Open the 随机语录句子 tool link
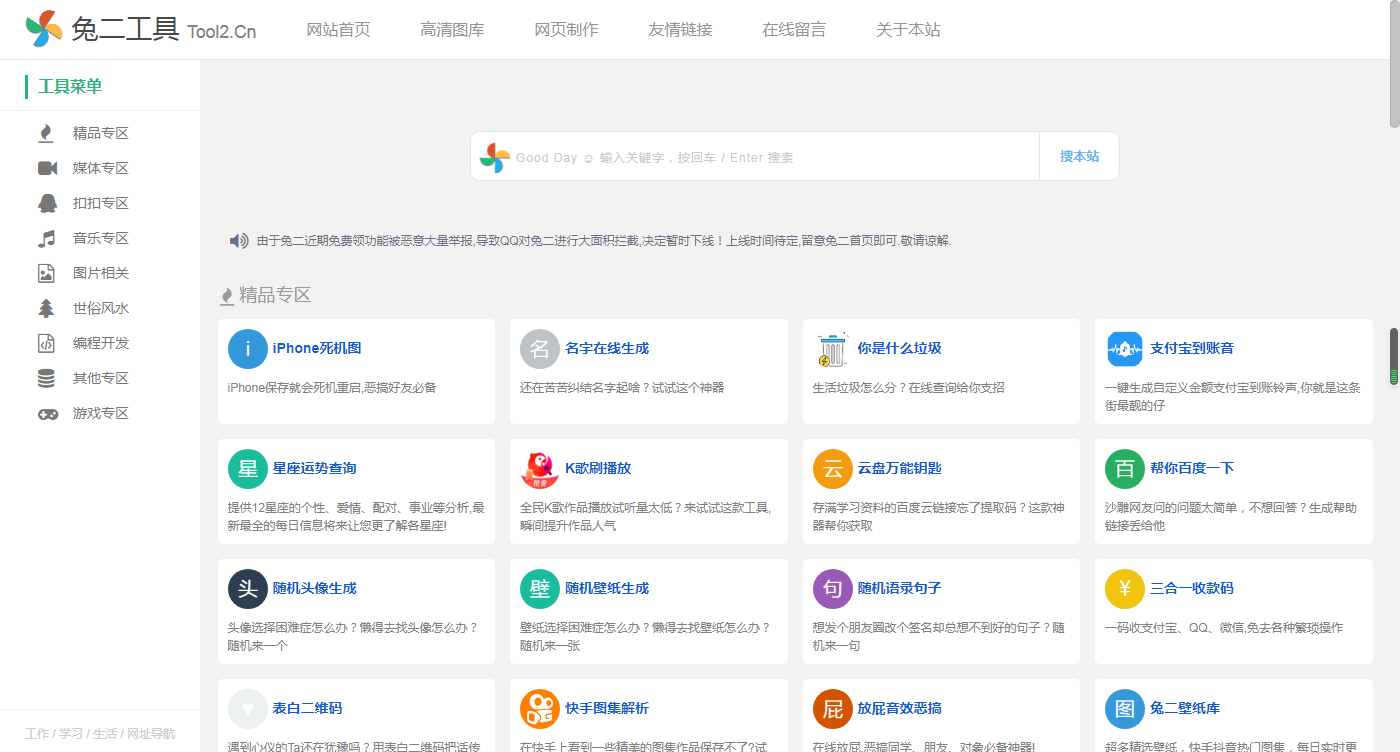1400x752 pixels. pyautogui.click(x=900, y=588)
